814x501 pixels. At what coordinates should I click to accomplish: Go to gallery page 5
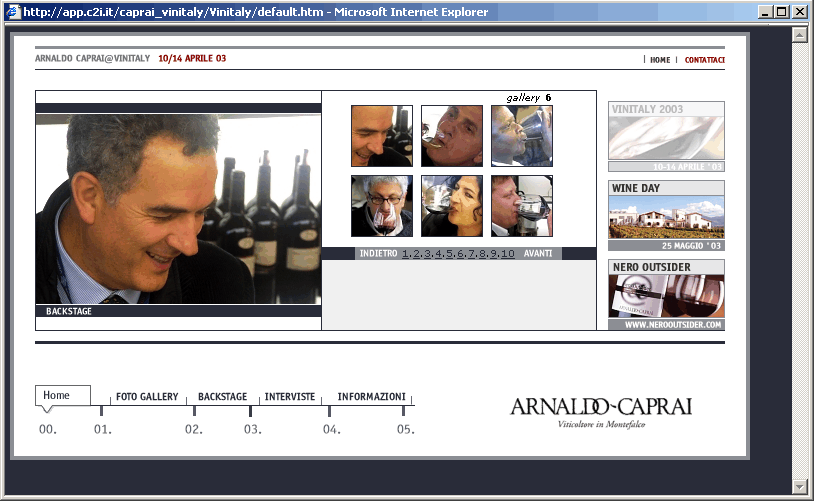click(x=450, y=253)
